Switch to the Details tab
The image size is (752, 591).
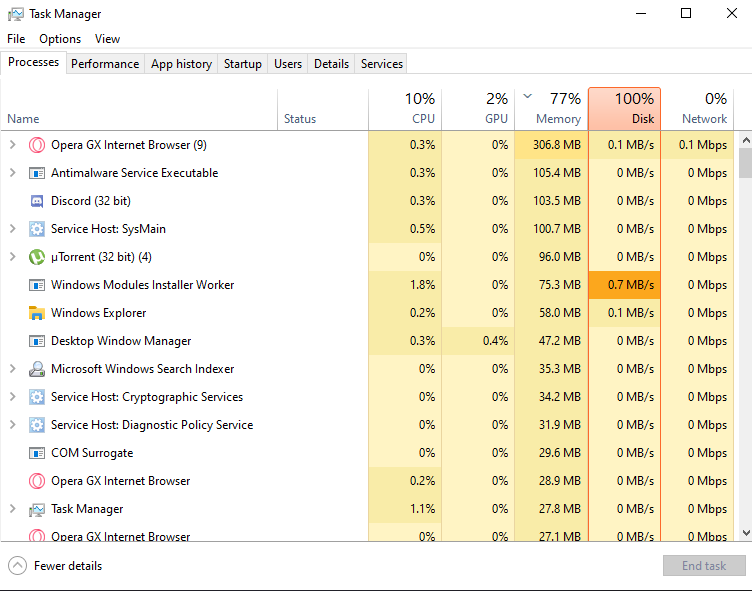click(331, 64)
